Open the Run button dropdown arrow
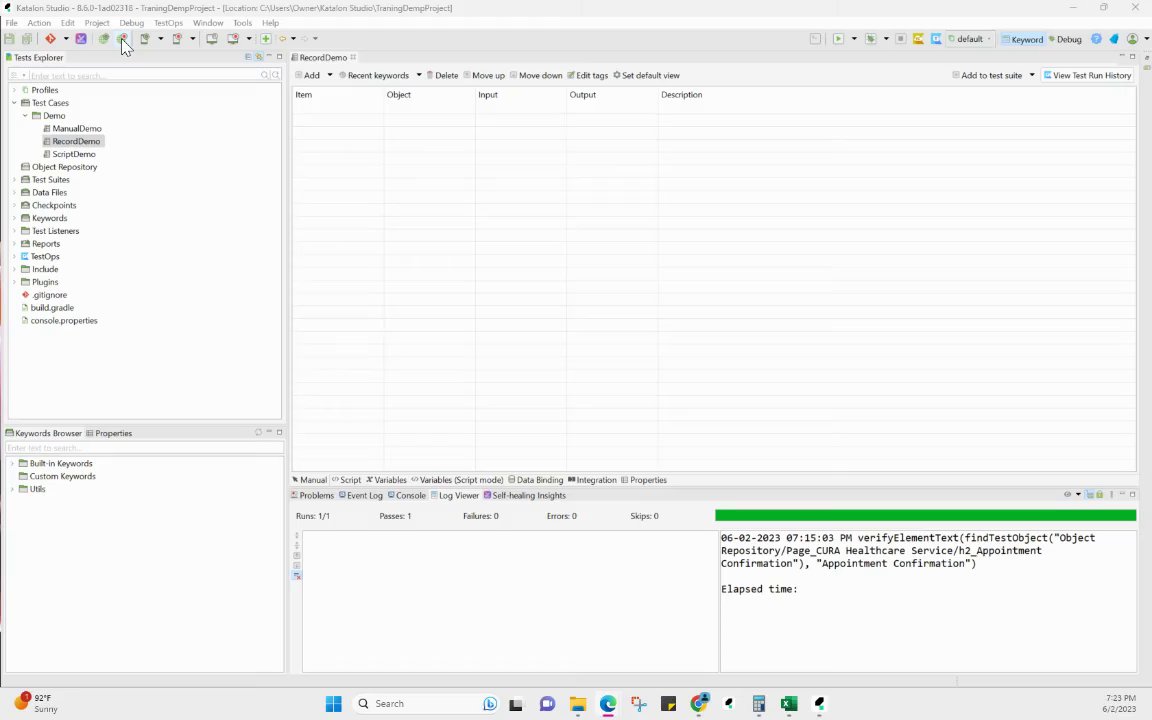This screenshot has width=1152, height=720. coord(854,39)
